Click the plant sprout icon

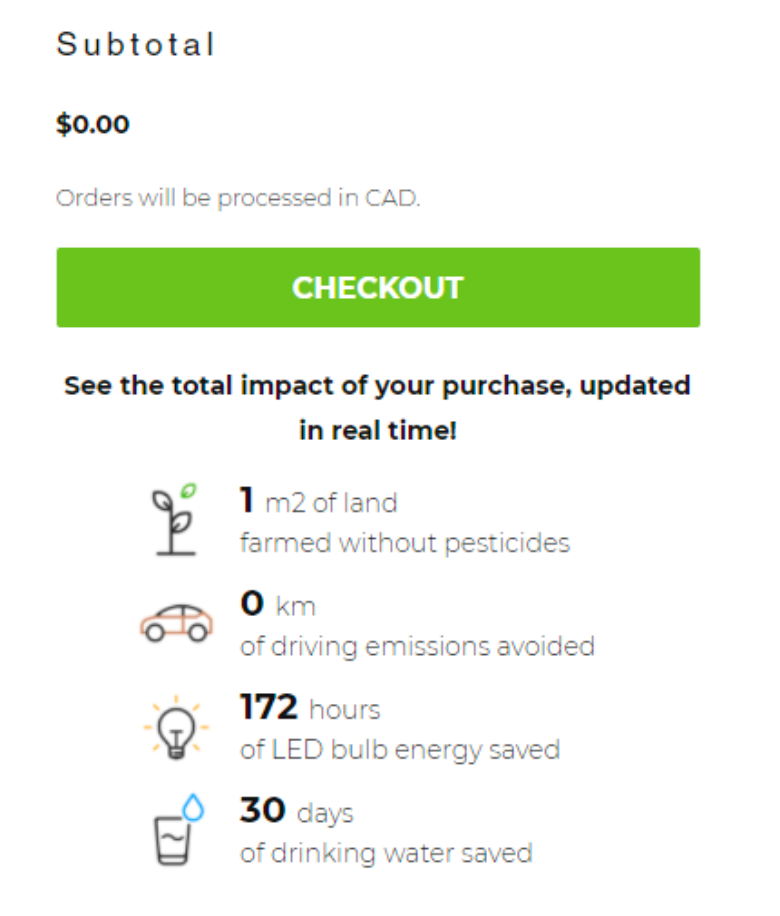point(174,519)
